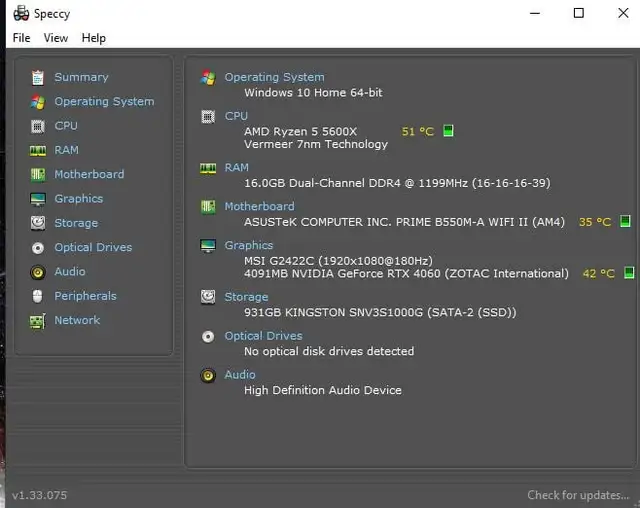Select Network in the sidebar list
The height and width of the screenshot is (508, 640).
[x=77, y=320]
